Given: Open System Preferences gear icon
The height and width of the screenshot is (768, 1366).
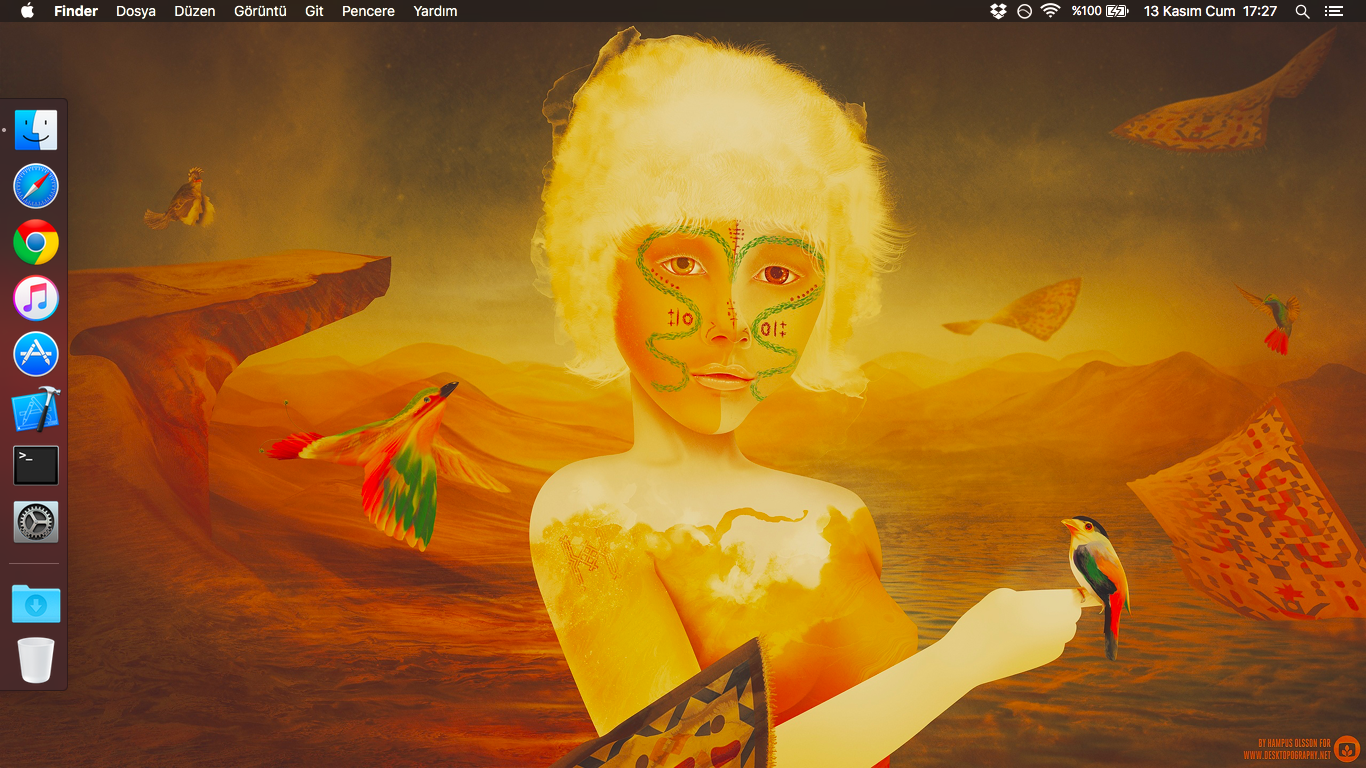Looking at the screenshot, I should [x=36, y=522].
